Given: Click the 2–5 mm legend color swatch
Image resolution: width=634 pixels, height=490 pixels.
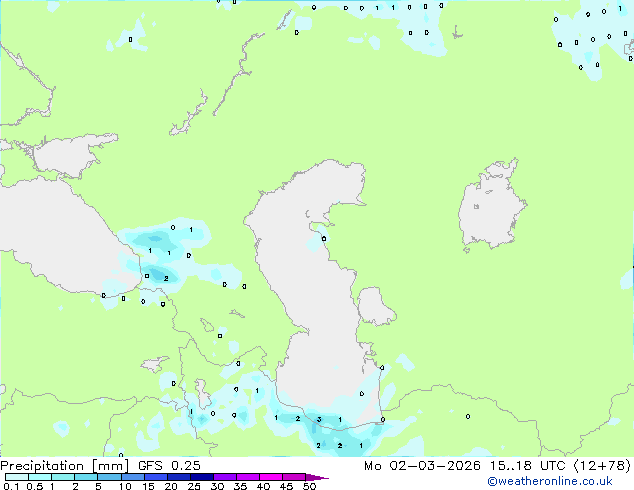Looking at the screenshot, I should tap(86, 477).
